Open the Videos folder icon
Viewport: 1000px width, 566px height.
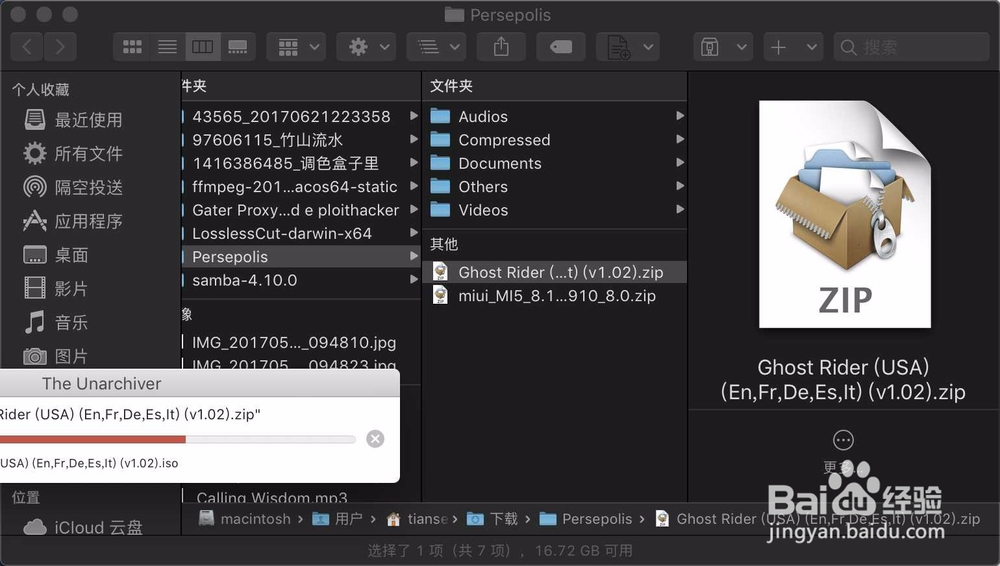(x=440, y=210)
